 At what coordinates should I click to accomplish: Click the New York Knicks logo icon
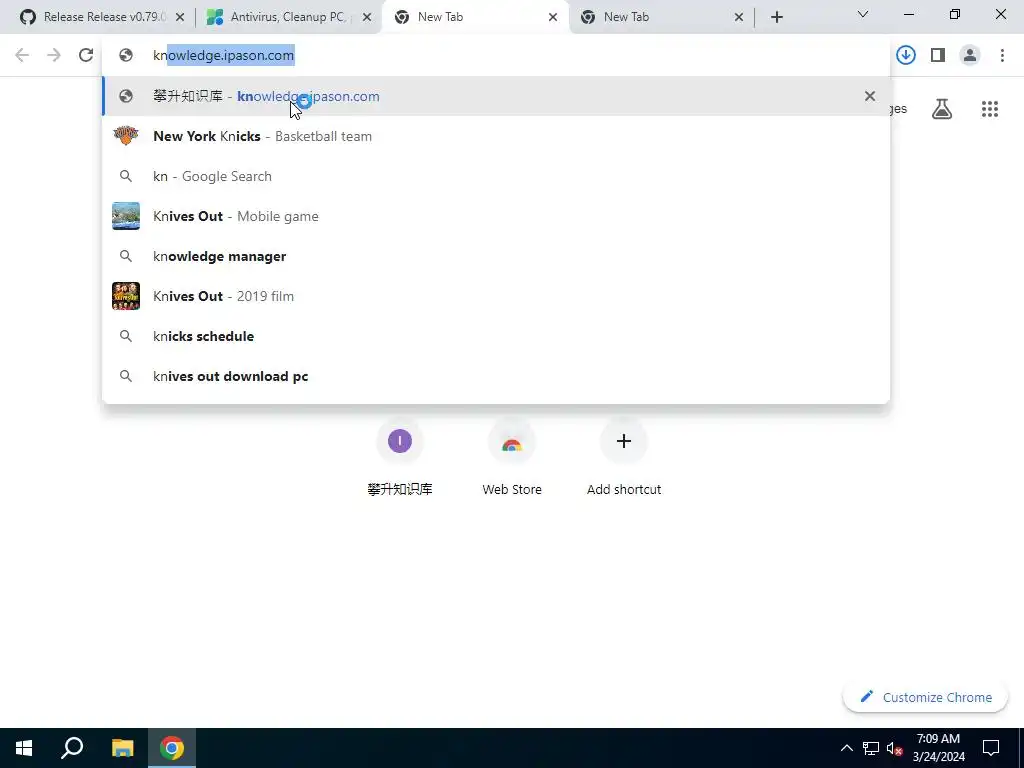126,136
